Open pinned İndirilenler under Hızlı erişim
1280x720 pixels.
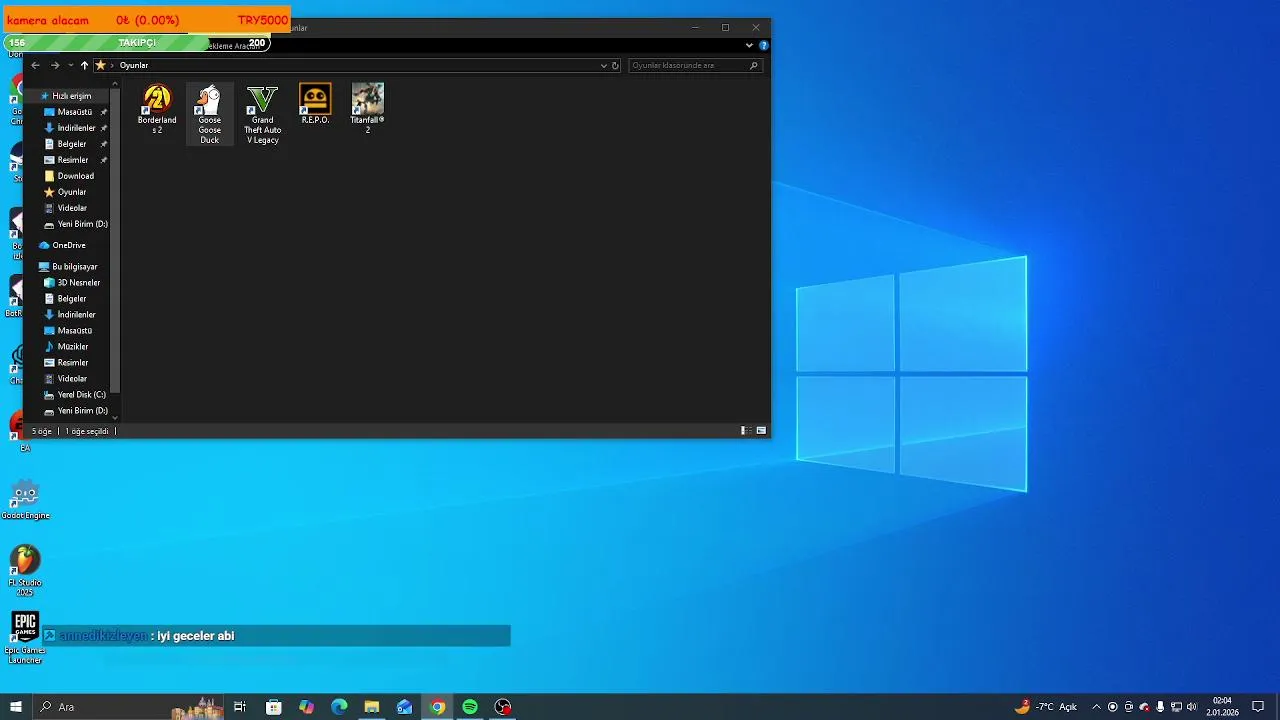tap(76, 128)
